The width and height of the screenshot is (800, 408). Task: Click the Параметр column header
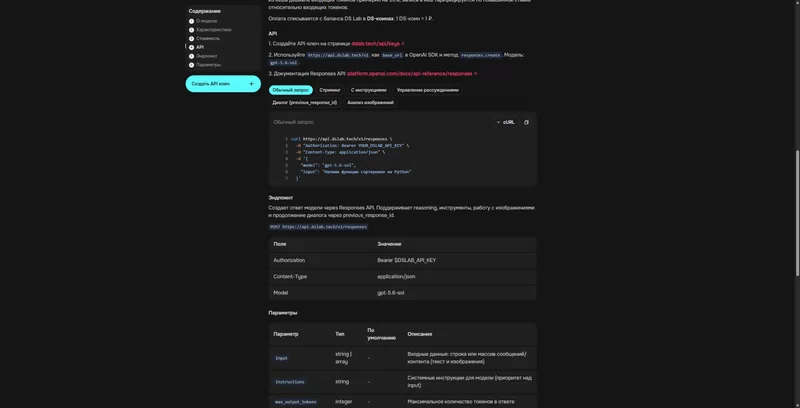(286, 334)
